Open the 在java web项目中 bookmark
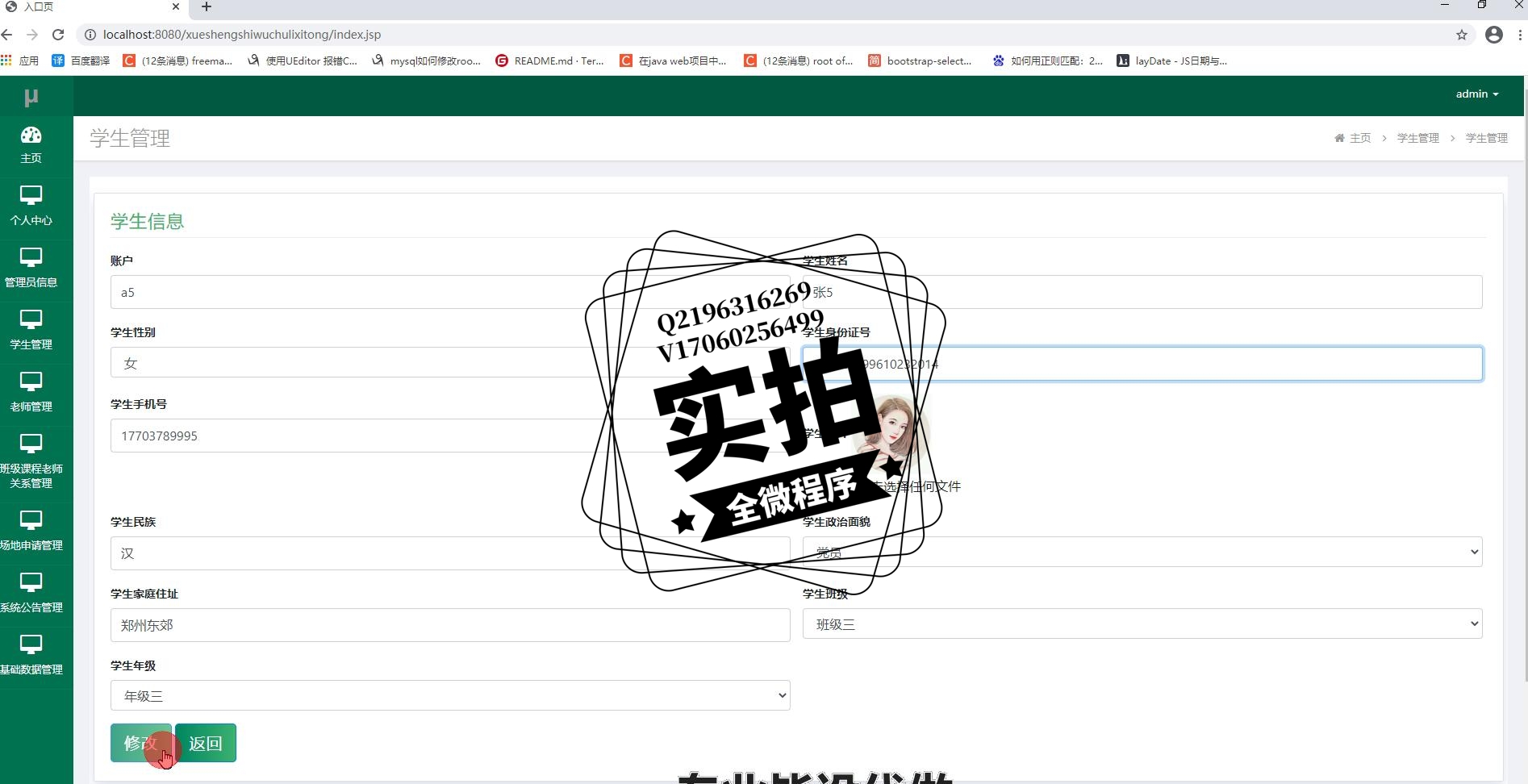This screenshot has width=1528, height=784. tap(673, 60)
